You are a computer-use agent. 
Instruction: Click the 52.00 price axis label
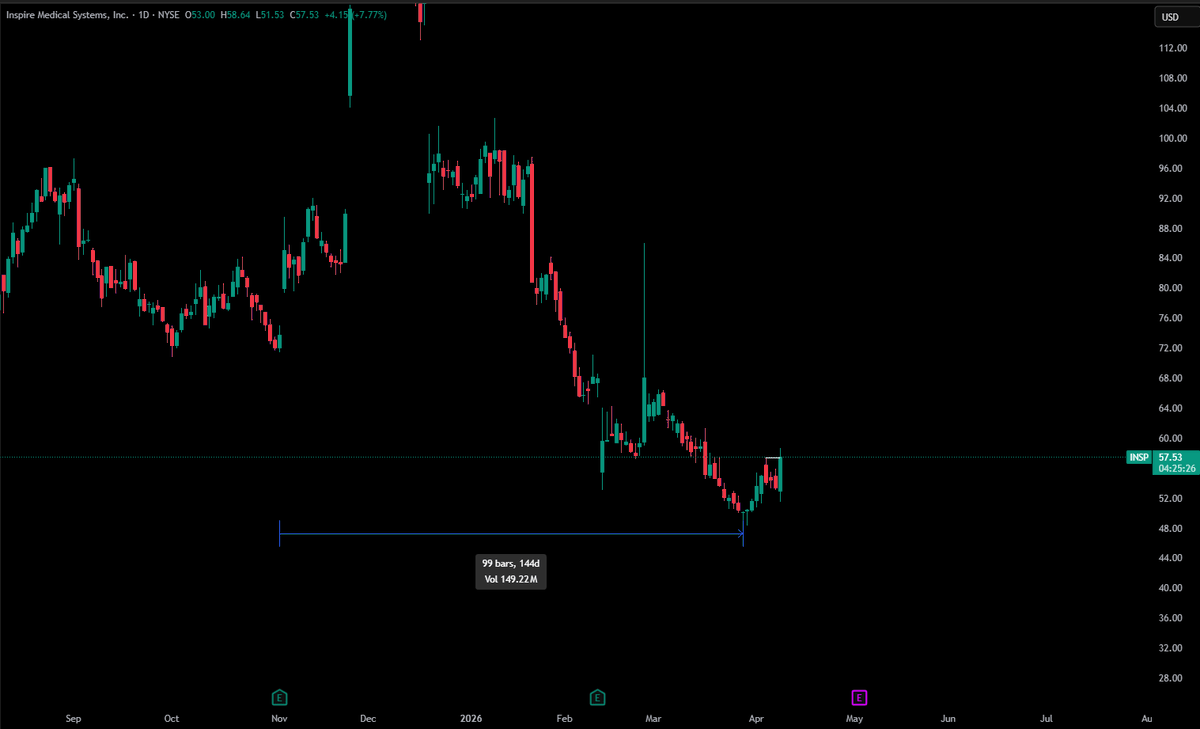pyautogui.click(x=1171, y=498)
